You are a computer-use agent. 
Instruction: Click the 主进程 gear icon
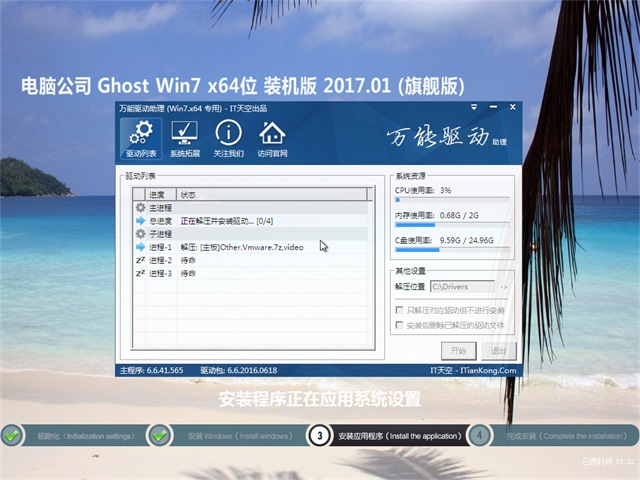coord(140,208)
